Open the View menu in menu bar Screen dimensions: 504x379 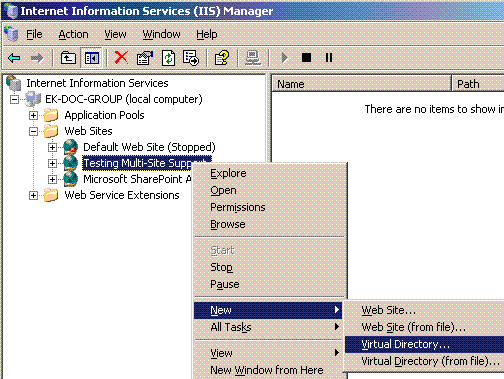pyautogui.click(x=115, y=34)
